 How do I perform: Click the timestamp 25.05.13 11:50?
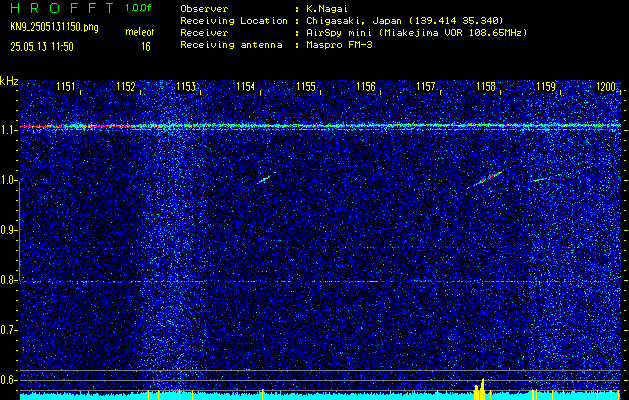coord(42,47)
